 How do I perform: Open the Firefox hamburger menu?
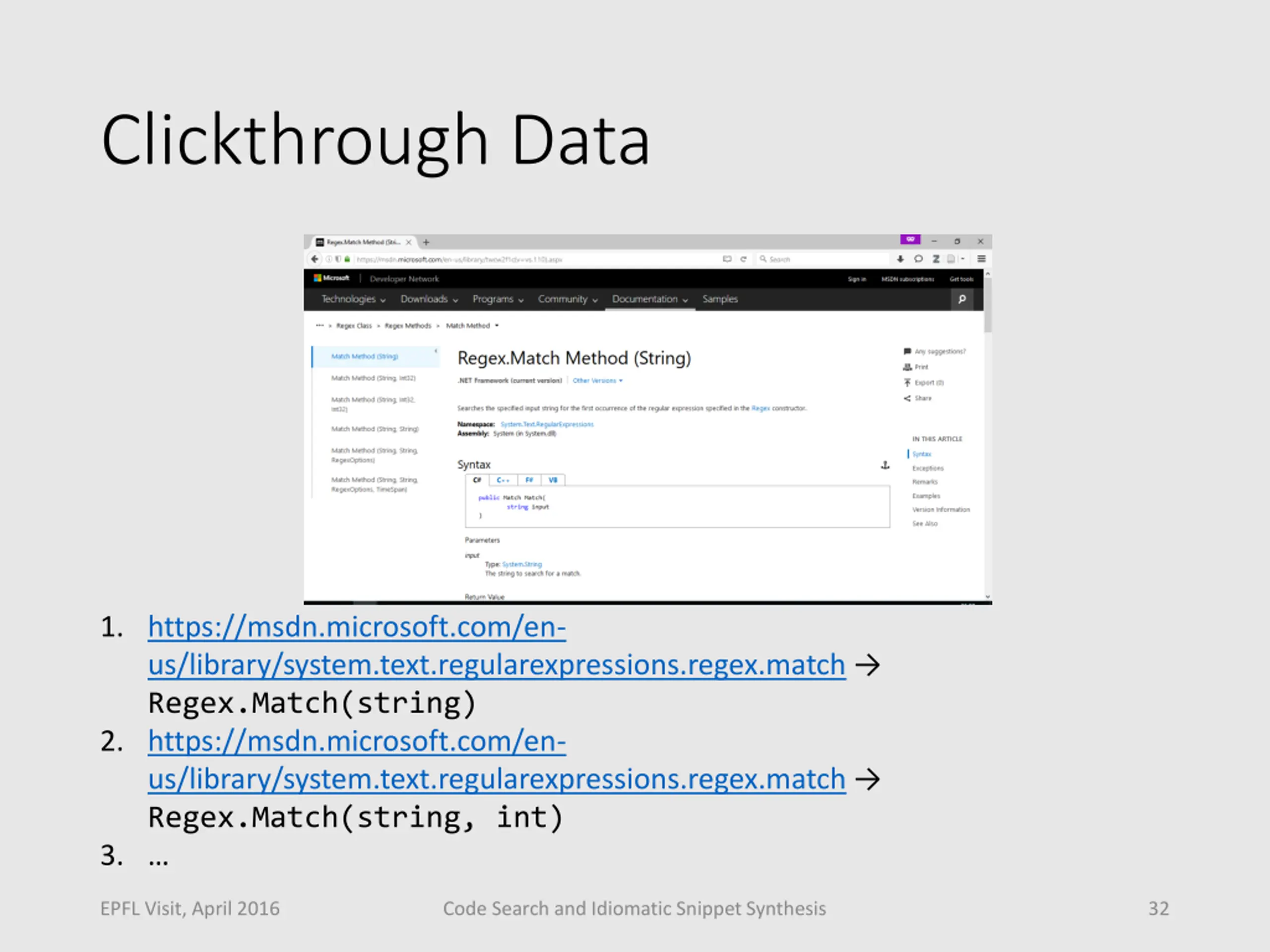click(981, 259)
